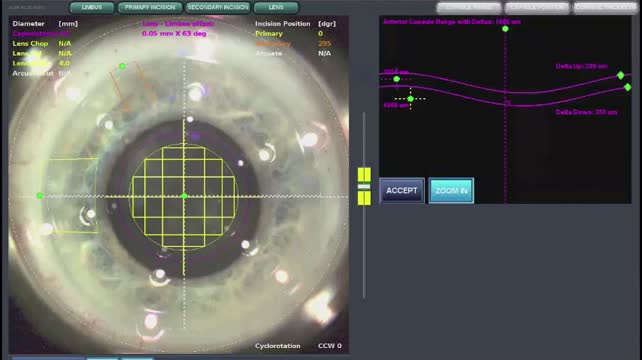Select the green handle on the upper capsule curve

(396, 79)
